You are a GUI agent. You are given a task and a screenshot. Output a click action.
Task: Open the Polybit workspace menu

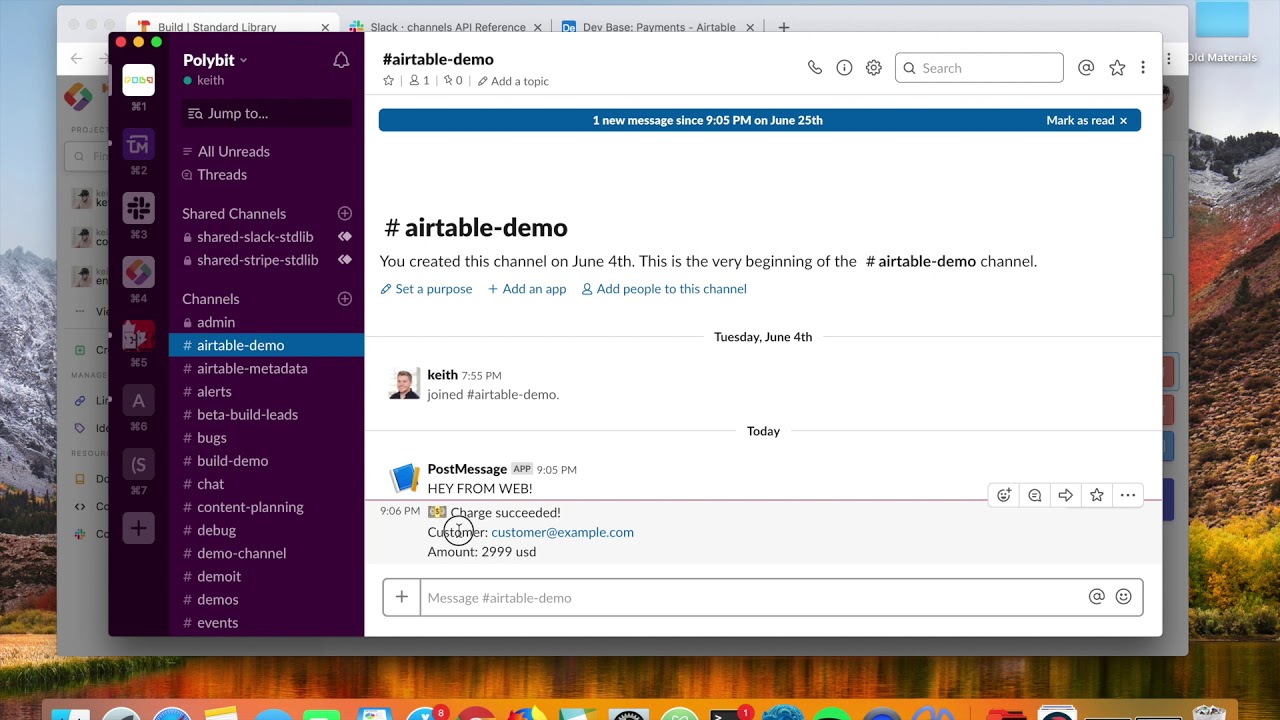tap(215, 60)
